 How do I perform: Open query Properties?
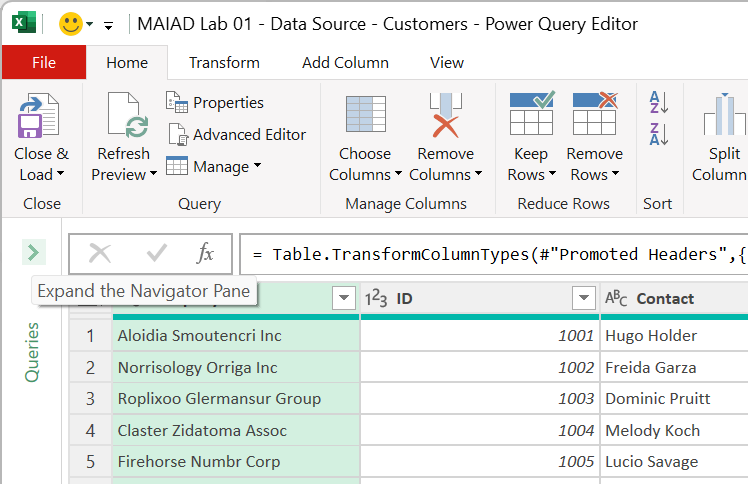tap(215, 103)
